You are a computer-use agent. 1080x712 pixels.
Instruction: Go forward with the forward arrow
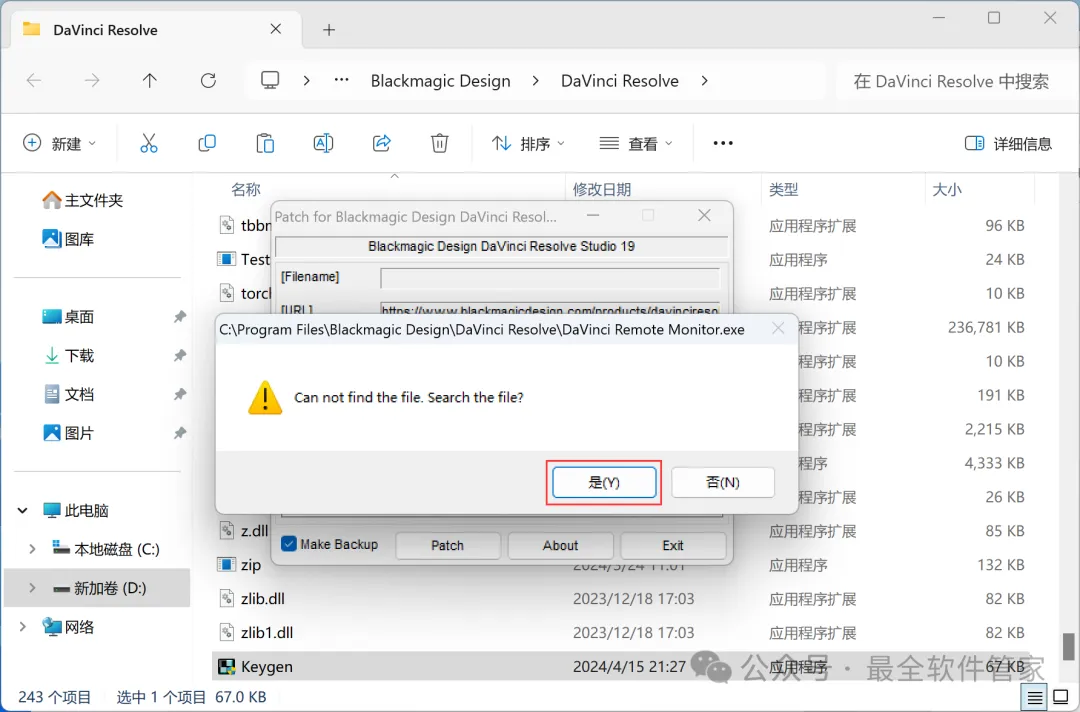click(x=92, y=81)
